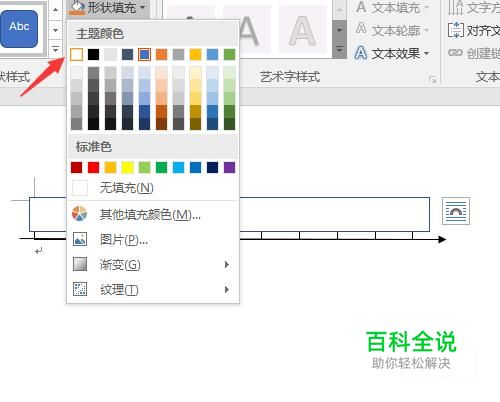Click the text direction icon
Image resolution: width=500 pixels, height=402 pixels.
(455, 7)
